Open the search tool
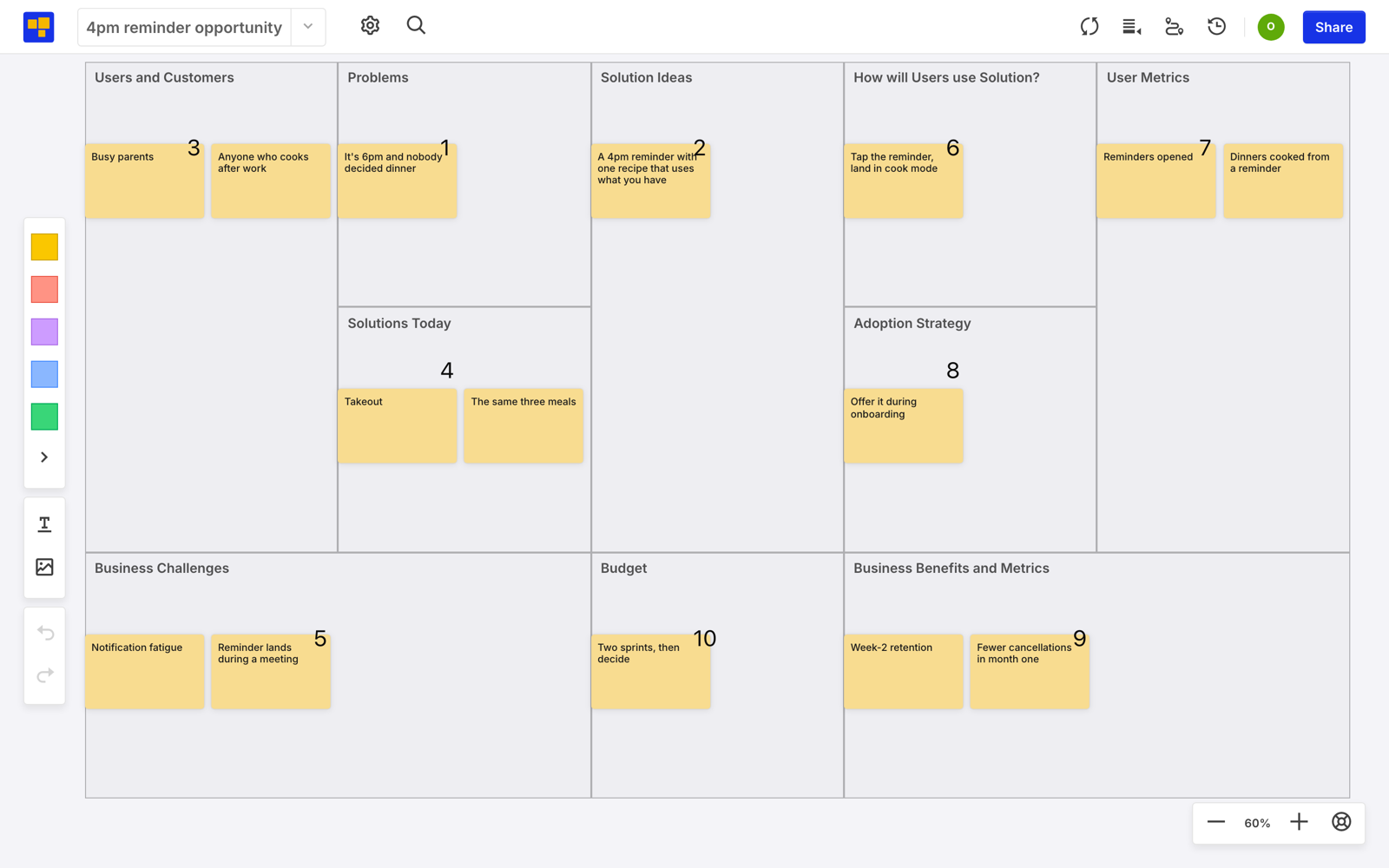The width and height of the screenshot is (1389, 868). (x=416, y=26)
